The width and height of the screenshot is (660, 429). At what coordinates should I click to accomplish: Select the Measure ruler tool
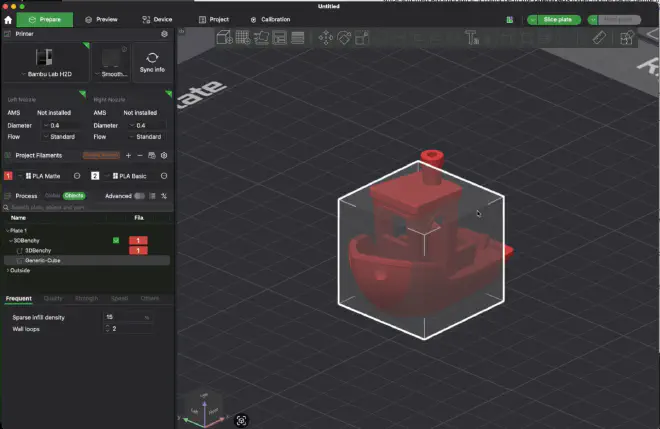[599, 38]
